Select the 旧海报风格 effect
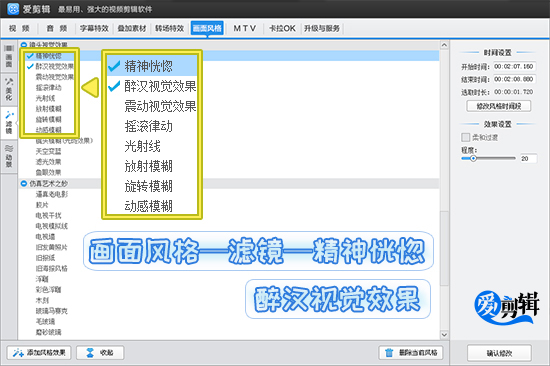 point(52,268)
